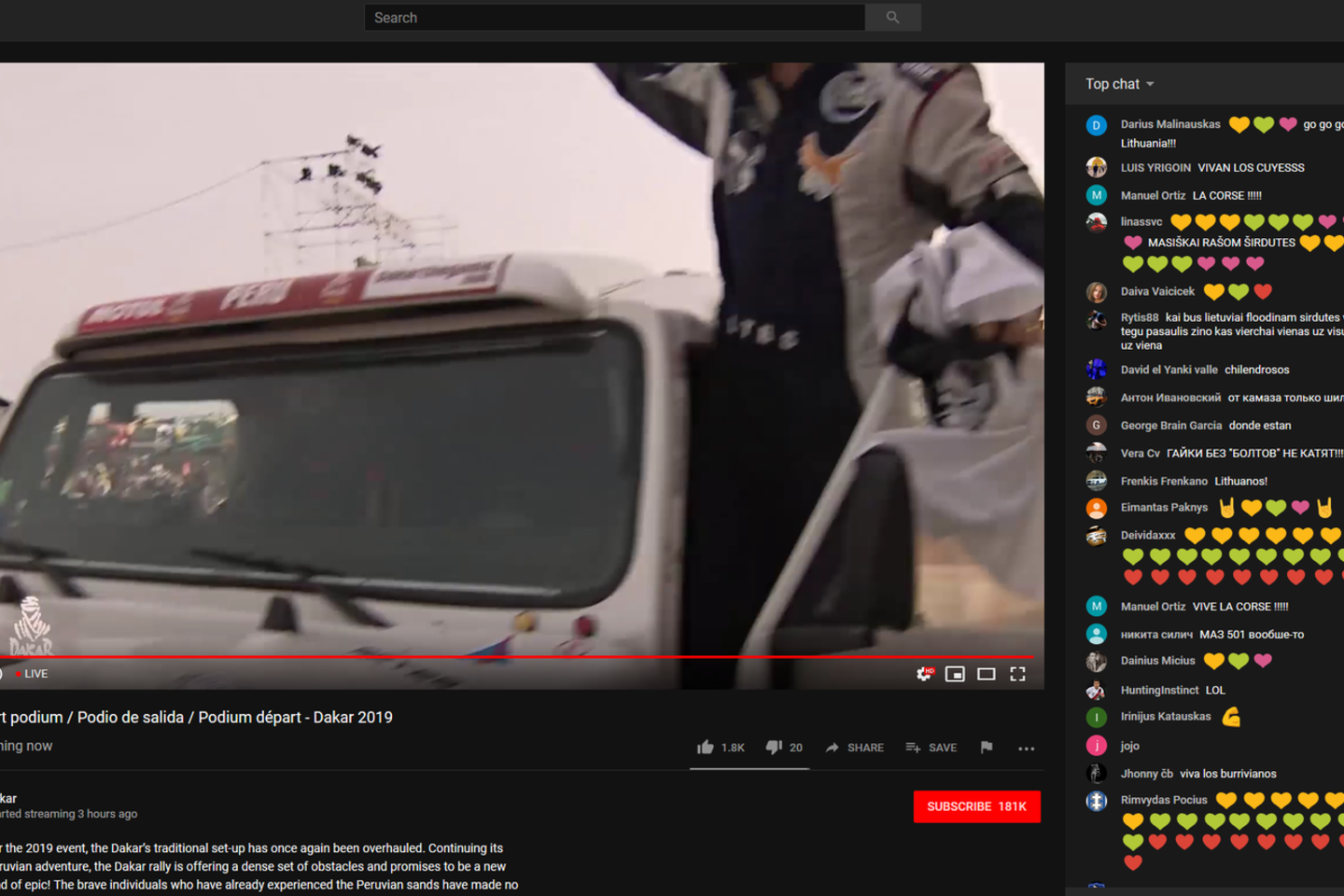Activate the miniplayer icon

point(955,674)
